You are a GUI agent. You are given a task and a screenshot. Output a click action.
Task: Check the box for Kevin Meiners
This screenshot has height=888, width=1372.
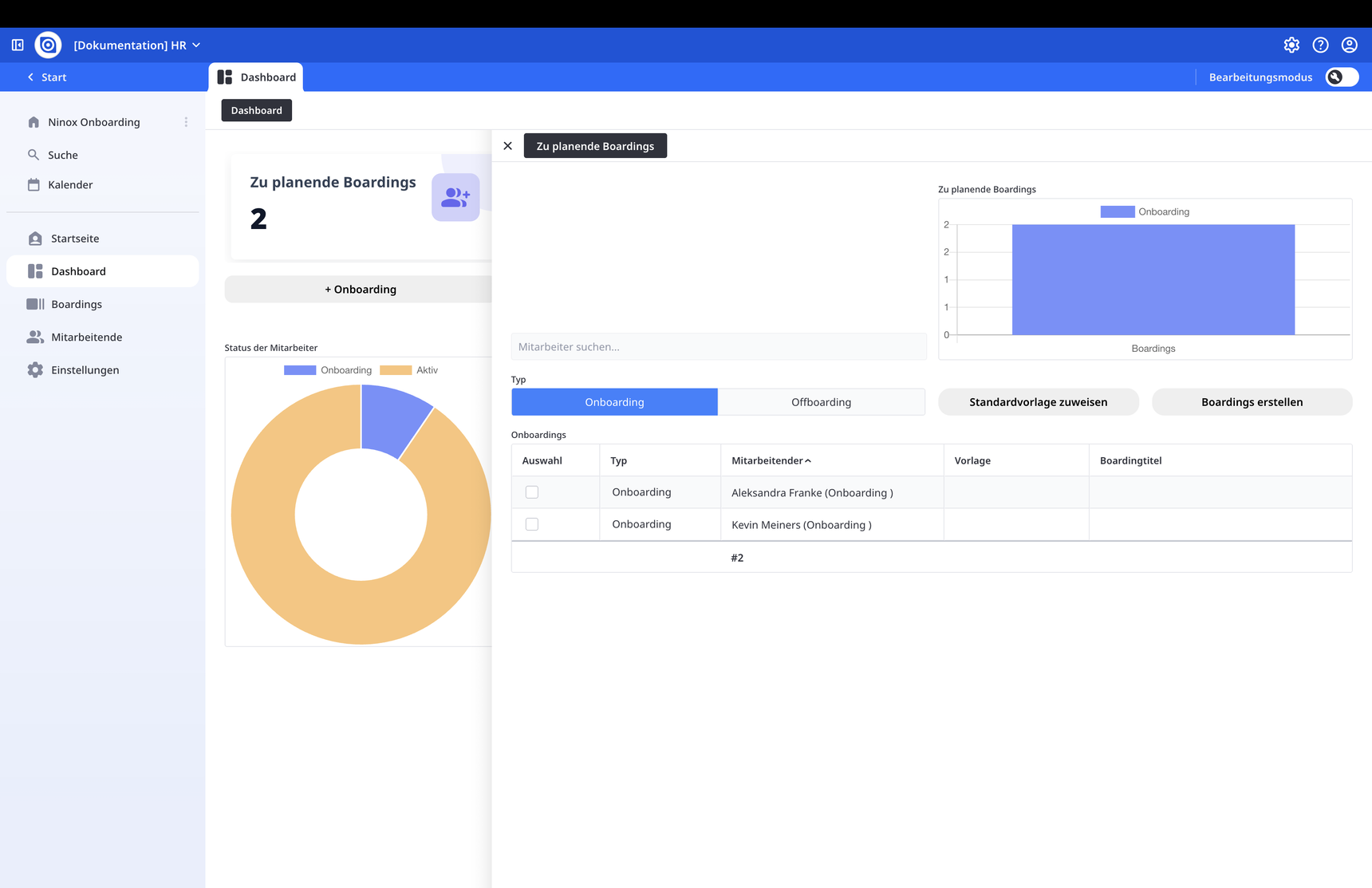(532, 524)
